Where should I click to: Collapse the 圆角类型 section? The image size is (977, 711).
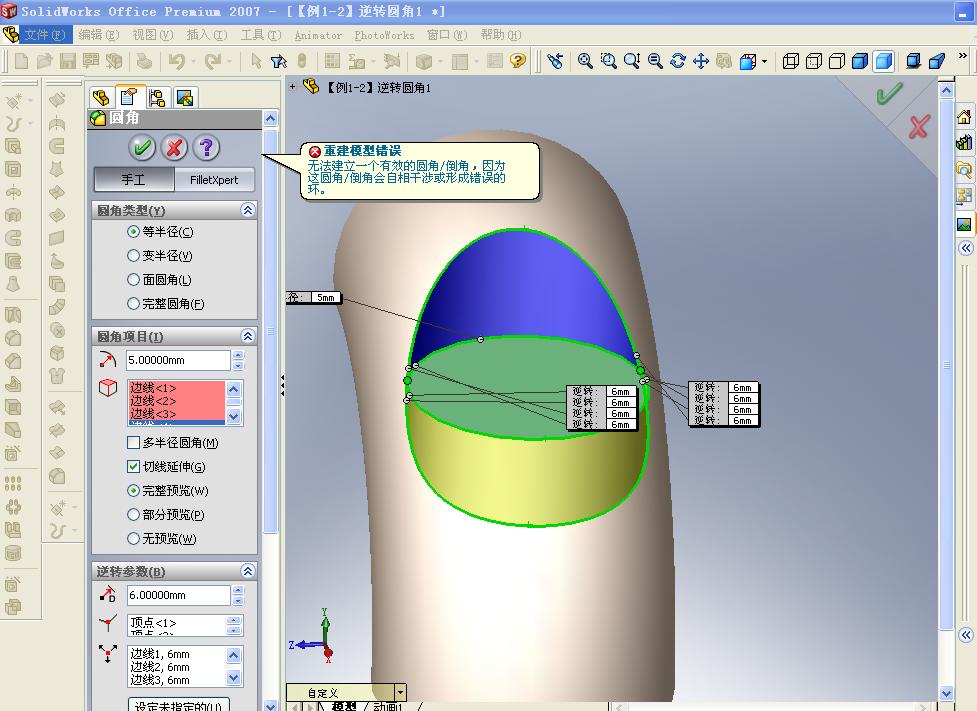pyautogui.click(x=247, y=210)
